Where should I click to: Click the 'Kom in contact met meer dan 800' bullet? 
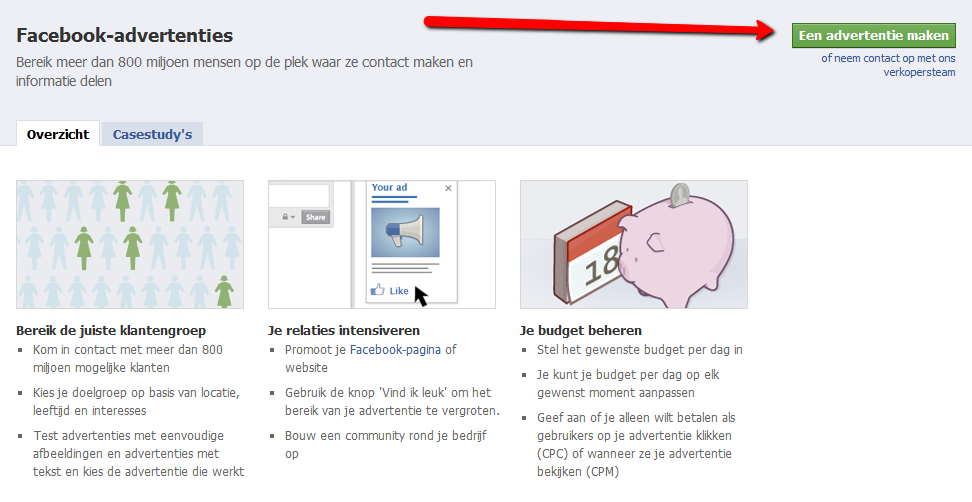point(128,358)
